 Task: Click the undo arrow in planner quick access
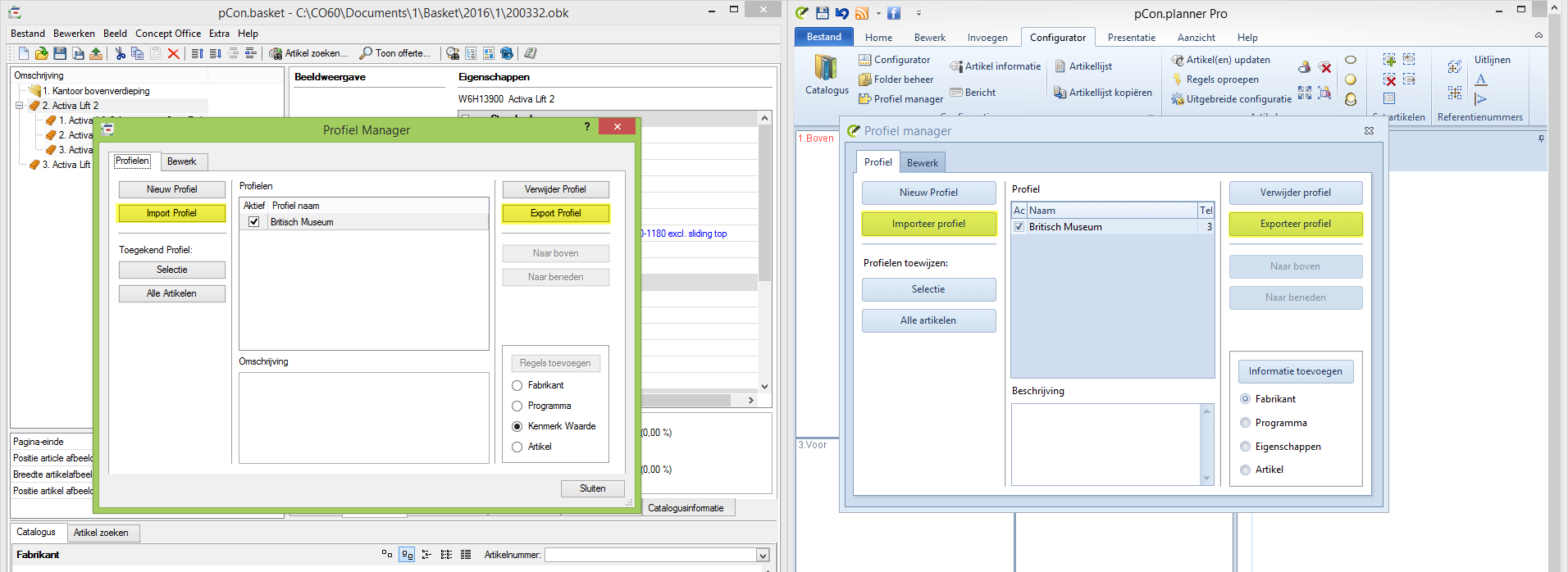[x=842, y=13]
